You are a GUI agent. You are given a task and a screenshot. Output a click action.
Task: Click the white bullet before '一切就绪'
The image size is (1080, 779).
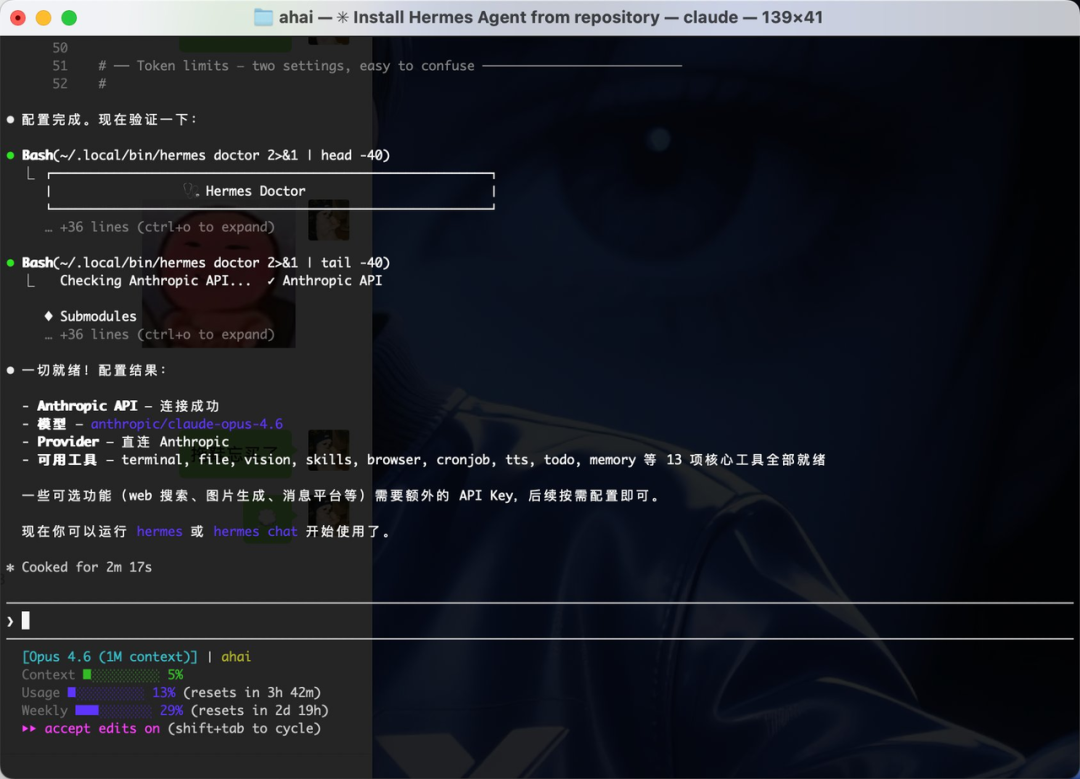pos(10,371)
